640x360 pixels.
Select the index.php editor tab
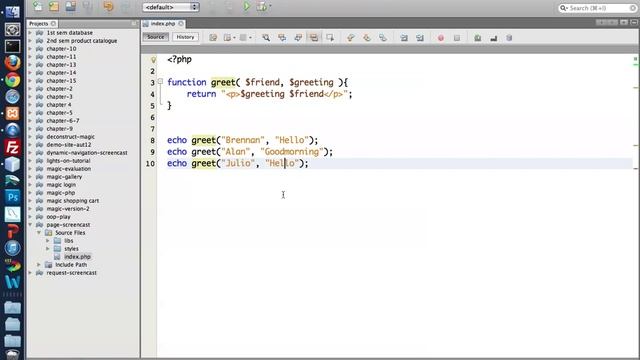162,24
